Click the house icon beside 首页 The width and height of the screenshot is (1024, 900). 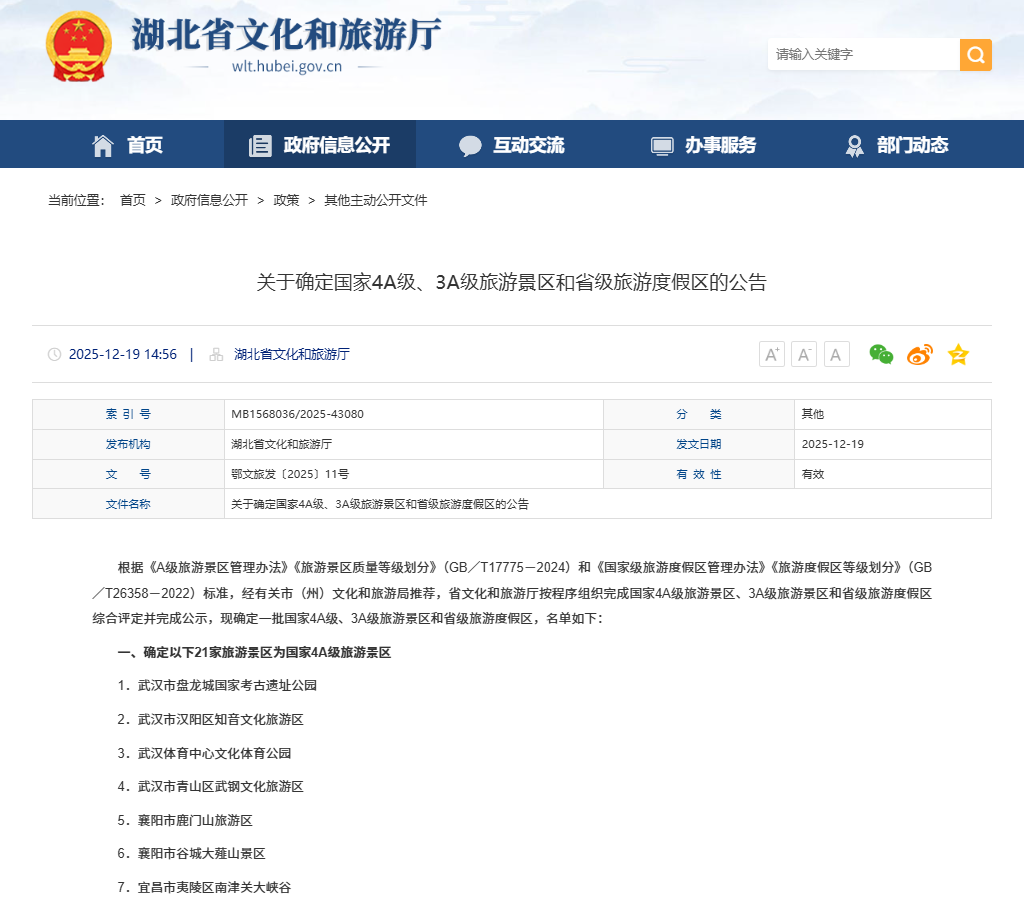tap(103, 145)
